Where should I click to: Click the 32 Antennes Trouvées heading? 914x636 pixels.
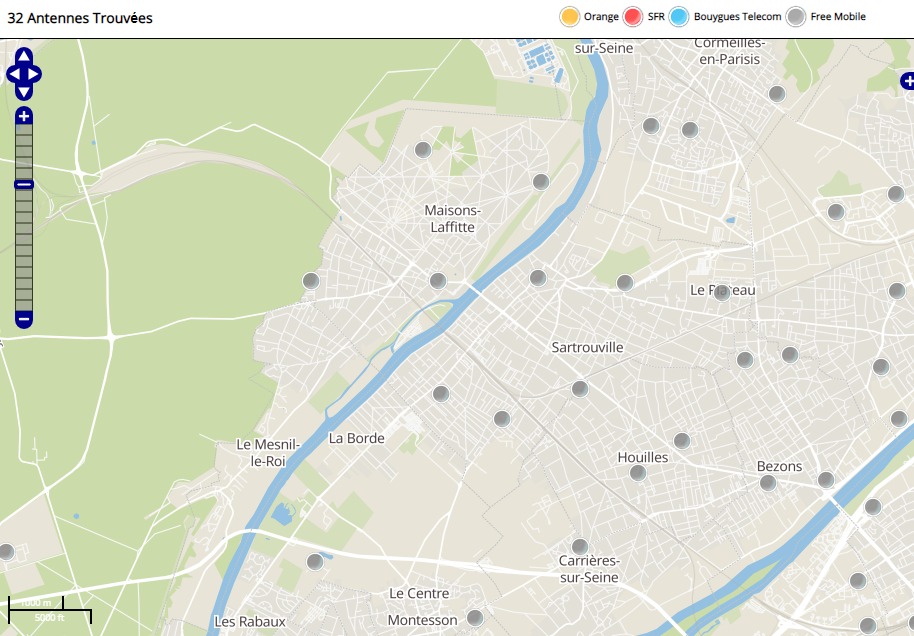pyautogui.click(x=80, y=18)
